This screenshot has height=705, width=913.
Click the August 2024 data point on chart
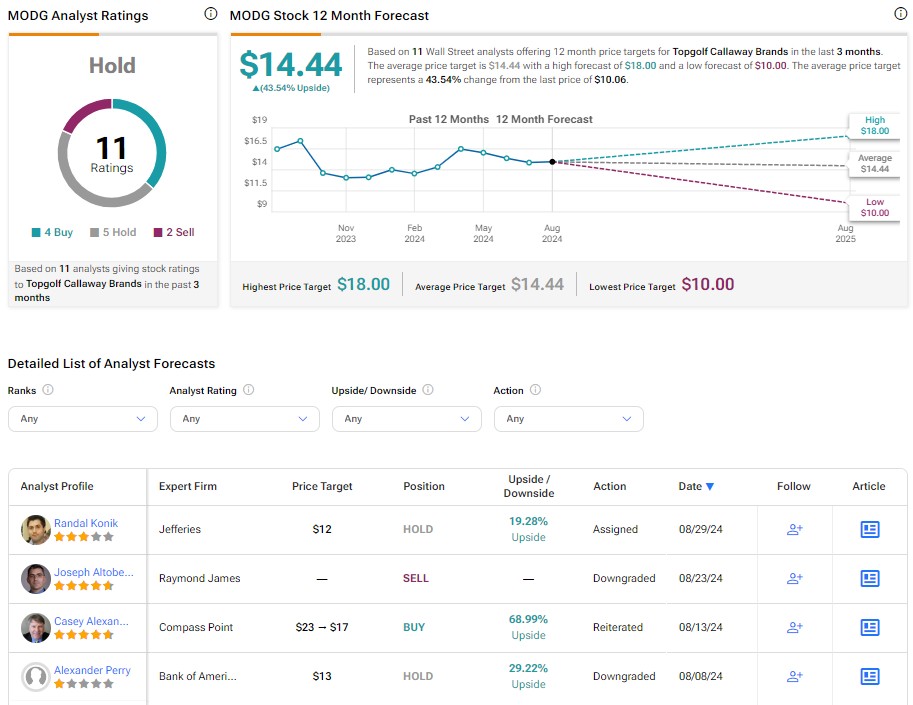pyautogui.click(x=552, y=161)
